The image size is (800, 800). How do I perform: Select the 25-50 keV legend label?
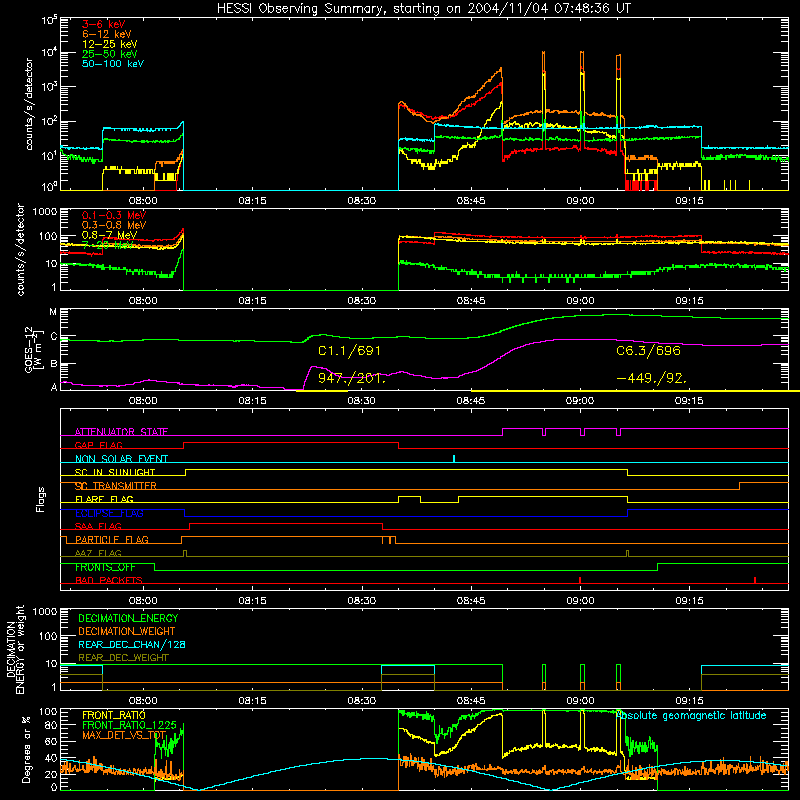tap(110, 54)
